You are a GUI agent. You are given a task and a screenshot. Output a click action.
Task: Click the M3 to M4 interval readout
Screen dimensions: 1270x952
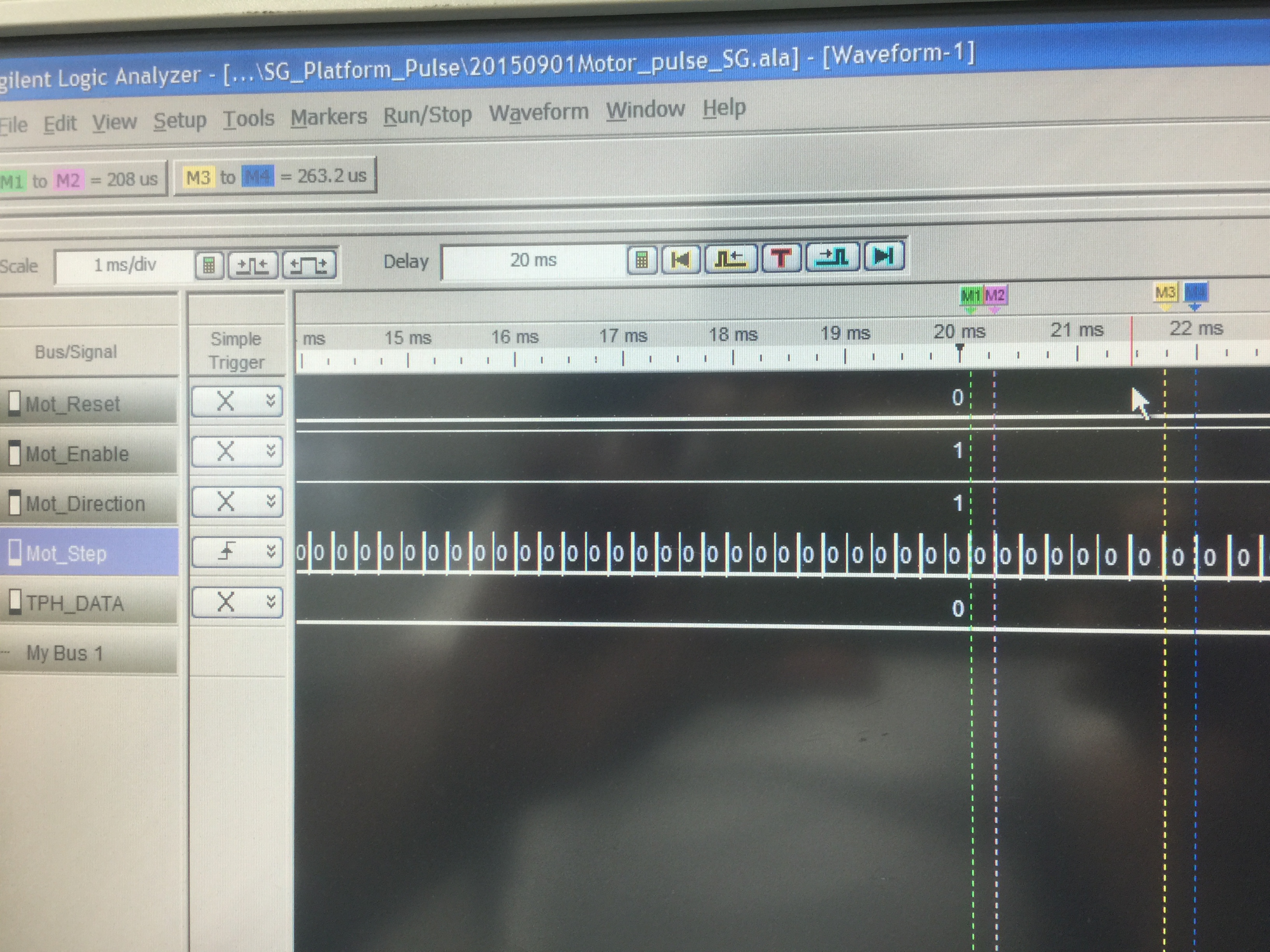coord(275,177)
